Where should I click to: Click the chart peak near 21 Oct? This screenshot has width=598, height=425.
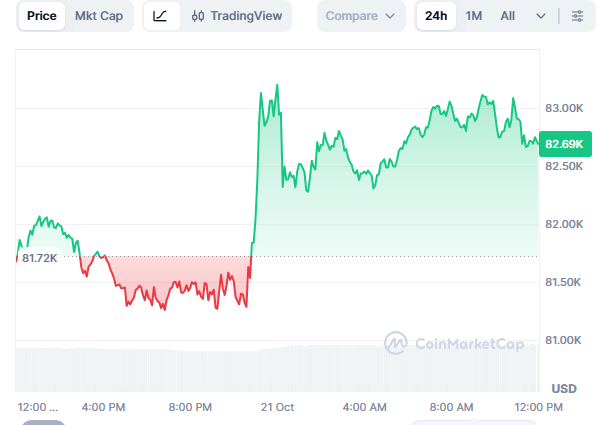point(277,85)
